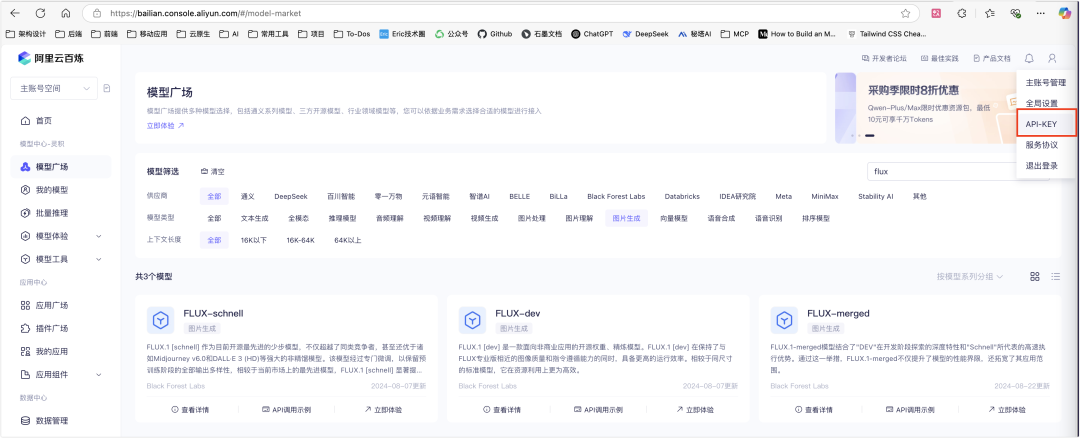Open the ChatGPT bookmark
The height and width of the screenshot is (438, 1080).
pyautogui.click(x=592, y=33)
